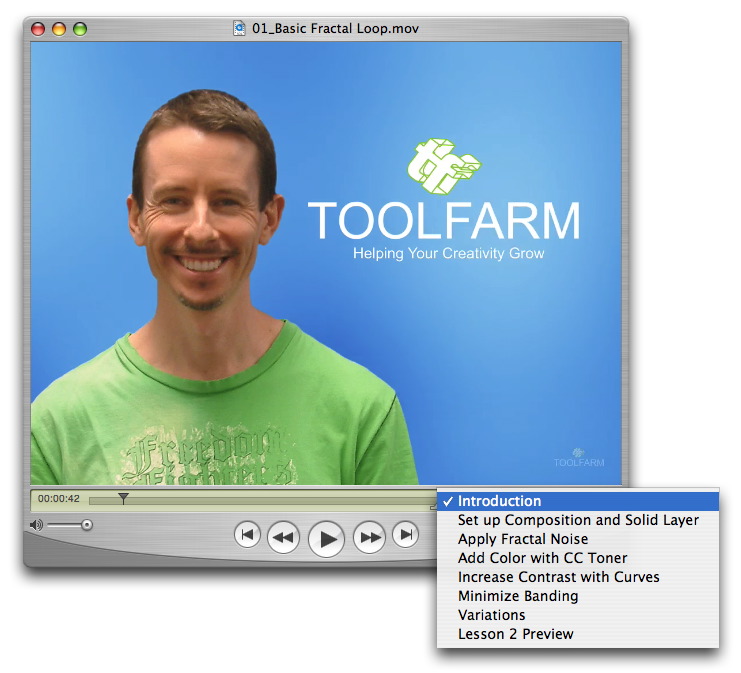Click the movie file icon in title bar

[x=240, y=28]
